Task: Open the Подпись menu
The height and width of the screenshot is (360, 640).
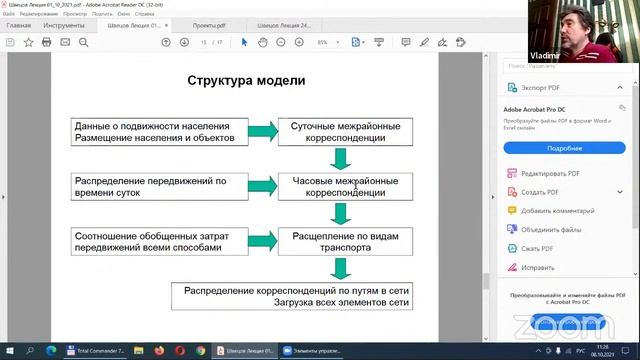Action: (102, 14)
